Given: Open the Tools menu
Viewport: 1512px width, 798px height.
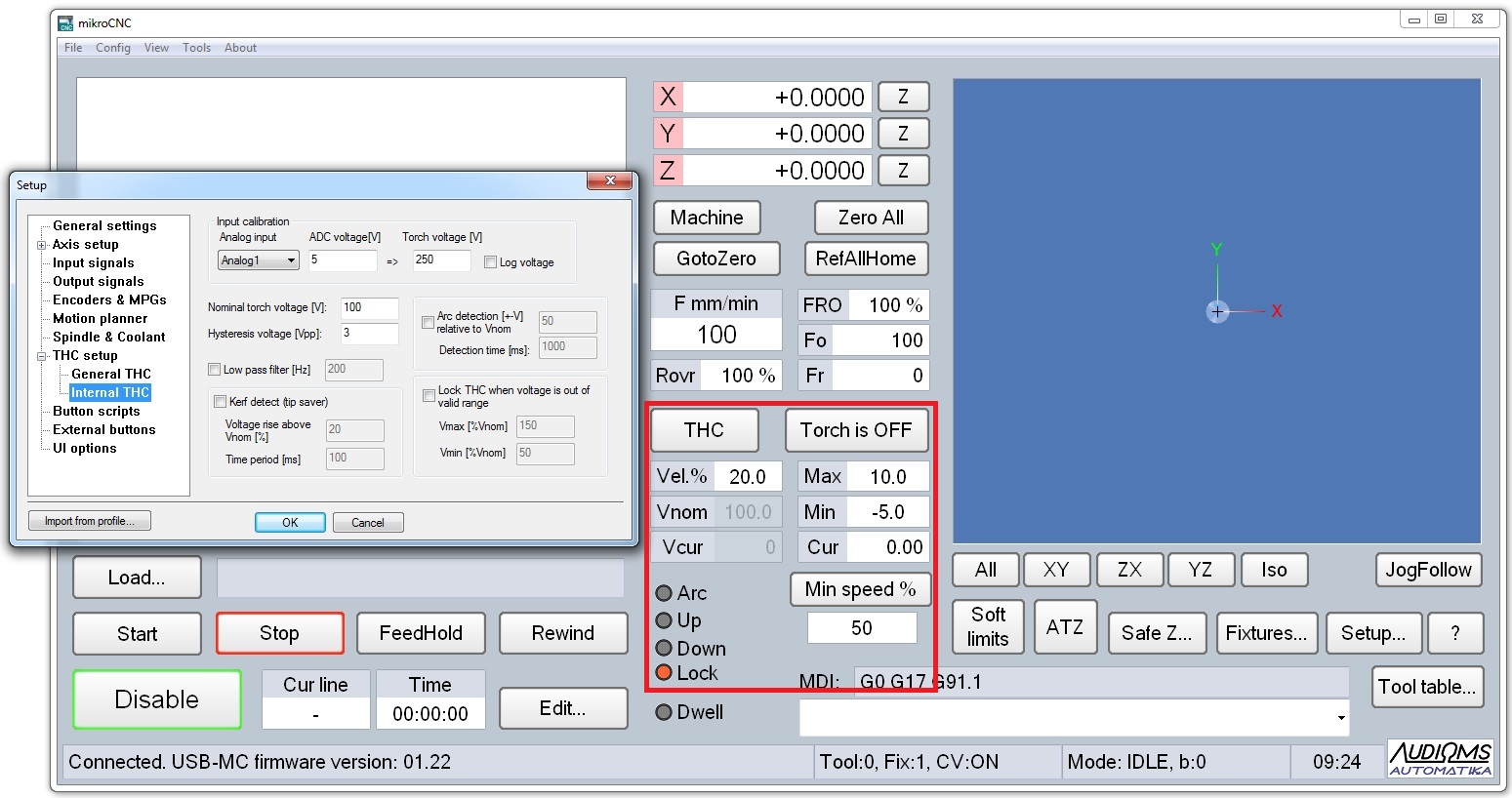Looking at the screenshot, I should [196, 48].
